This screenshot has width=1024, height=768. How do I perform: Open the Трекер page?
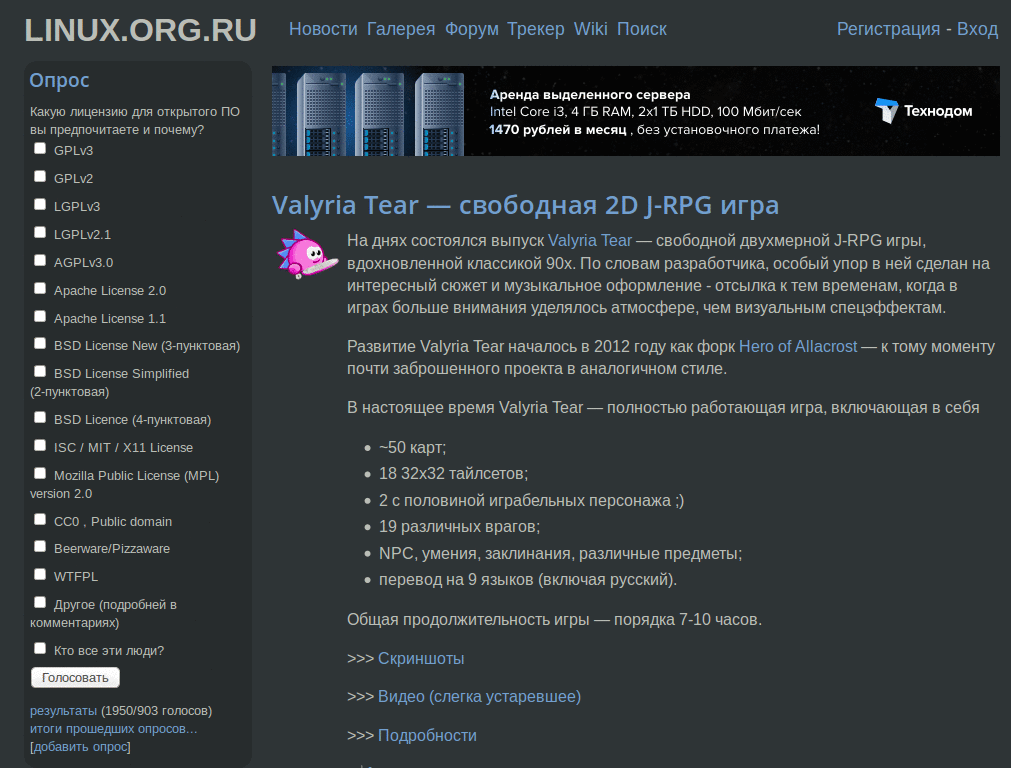pos(536,29)
